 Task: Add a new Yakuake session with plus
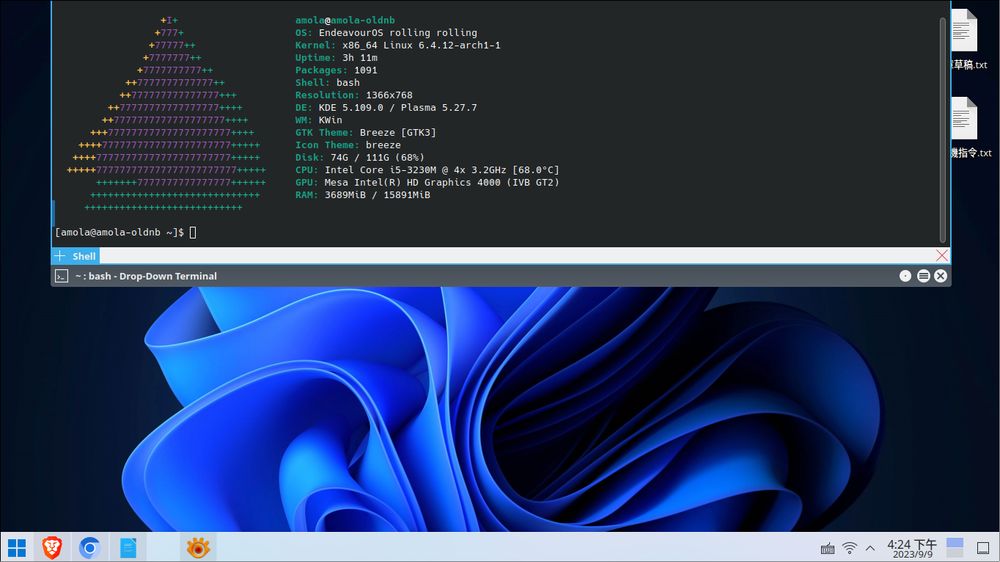click(x=59, y=256)
